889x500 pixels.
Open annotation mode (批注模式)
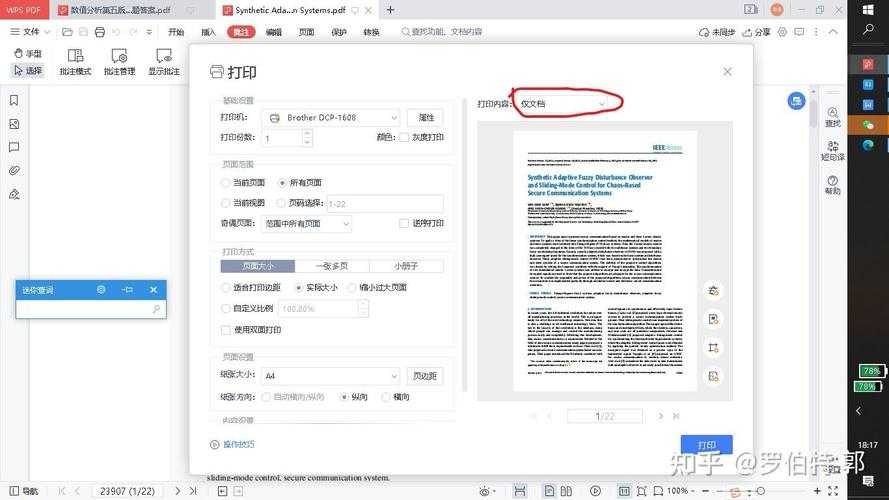coord(75,62)
